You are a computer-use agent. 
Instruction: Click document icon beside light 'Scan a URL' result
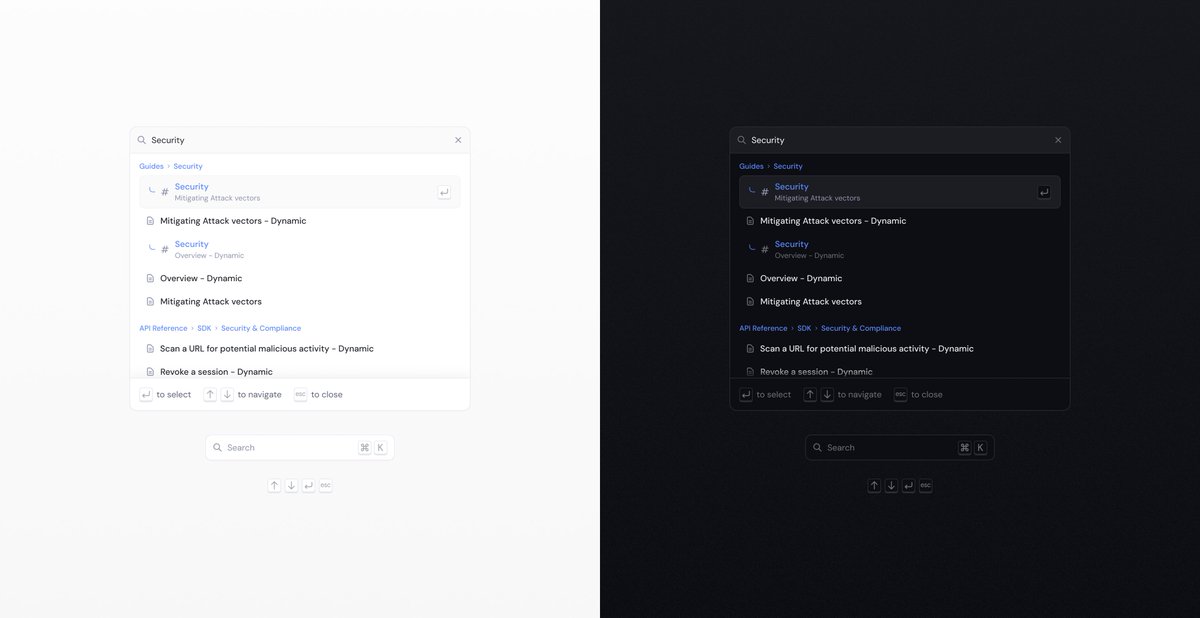pyautogui.click(x=150, y=349)
